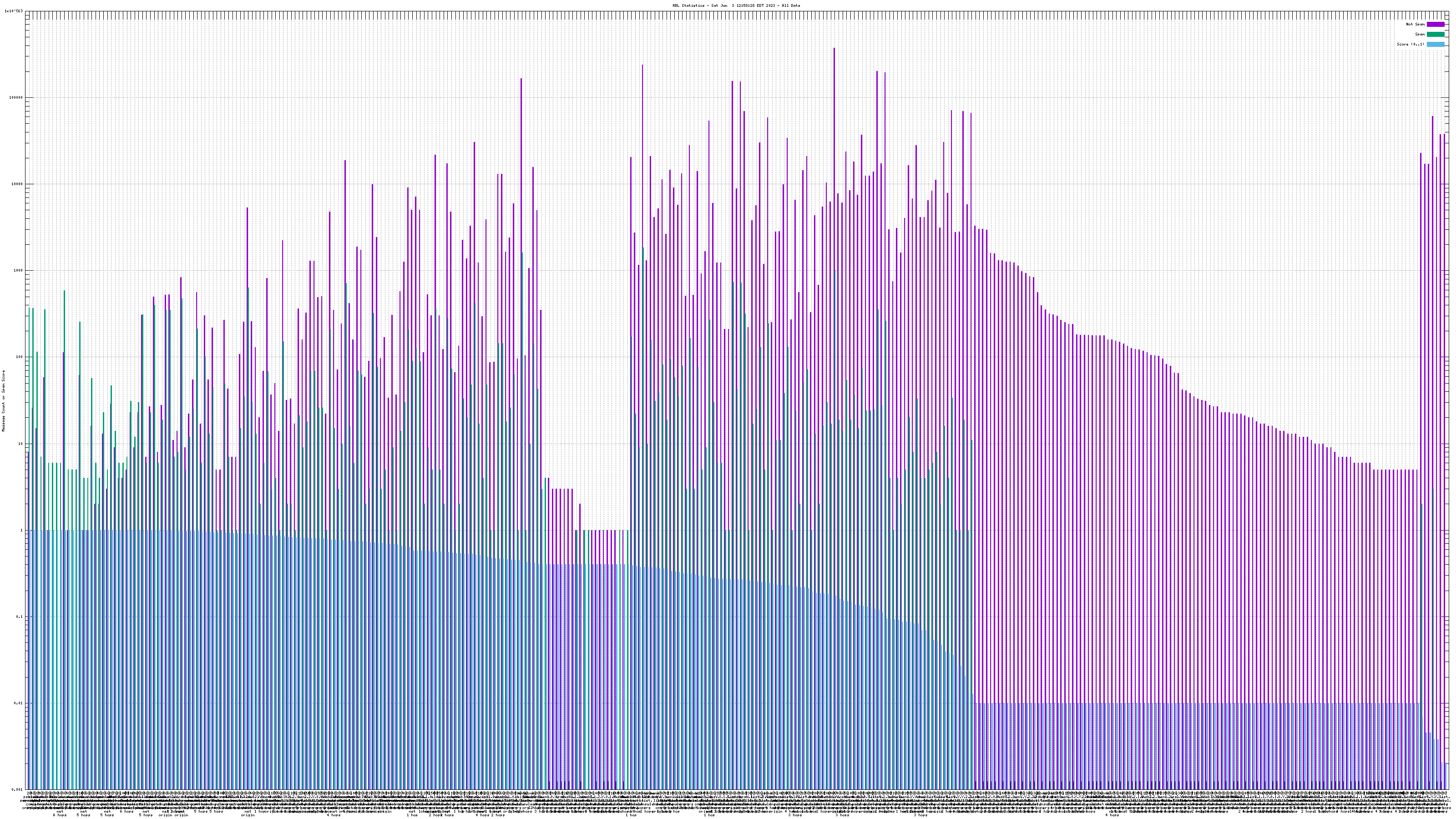Viewport: 1456px width, 819px height.
Task: Click the 10000 y-axis tick label
Action: click(x=18, y=184)
